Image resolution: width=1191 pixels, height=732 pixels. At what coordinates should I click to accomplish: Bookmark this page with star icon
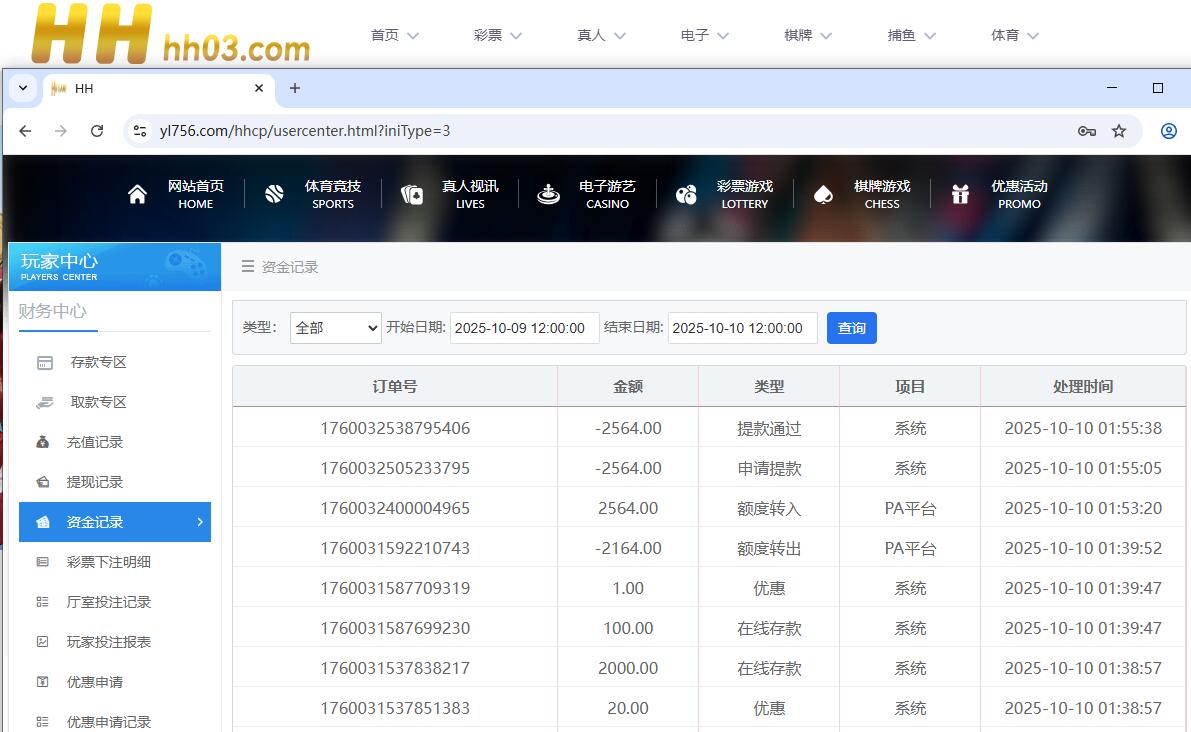click(x=1119, y=131)
